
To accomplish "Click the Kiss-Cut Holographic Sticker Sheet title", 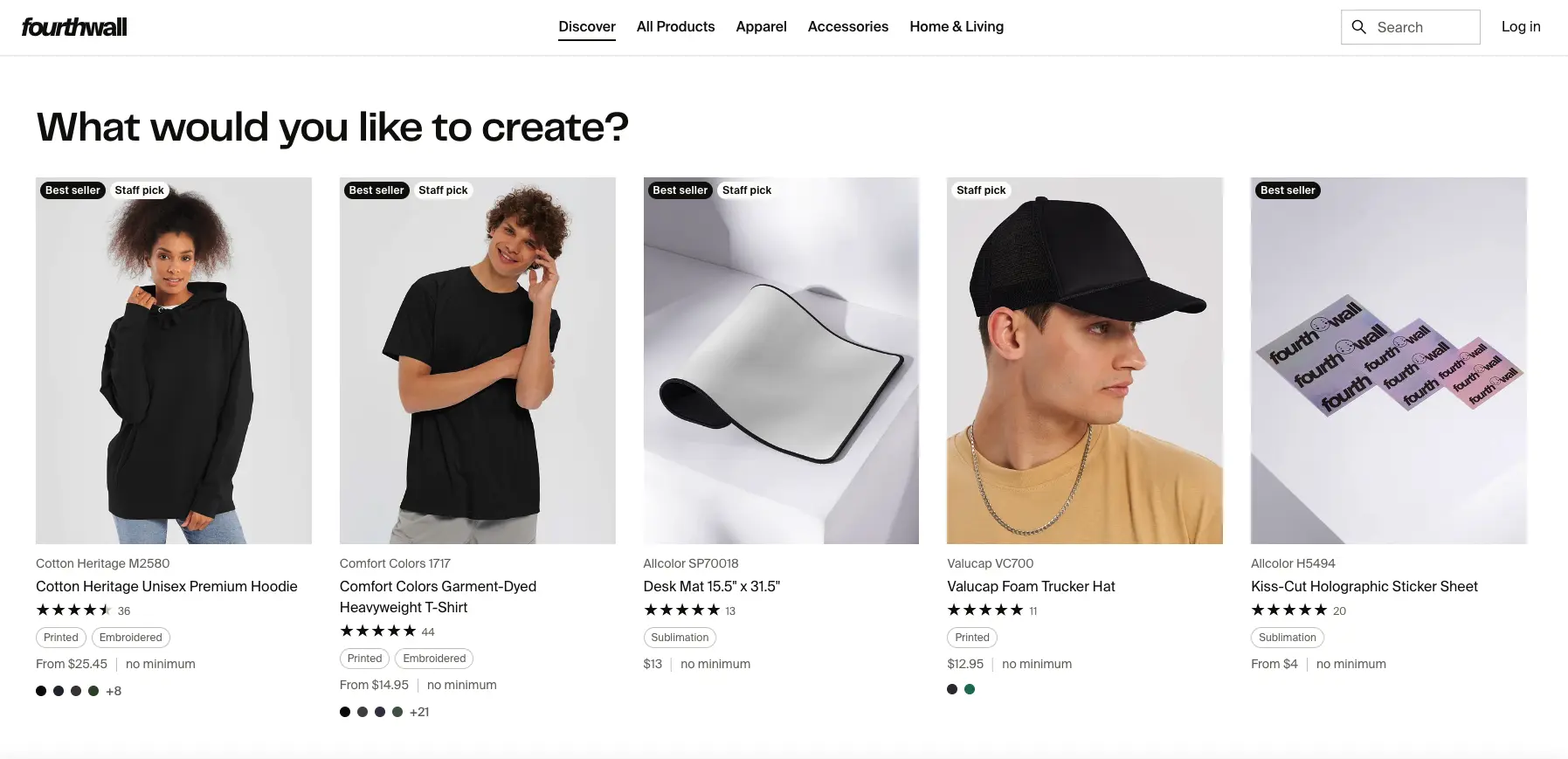I will pos(1364,587).
